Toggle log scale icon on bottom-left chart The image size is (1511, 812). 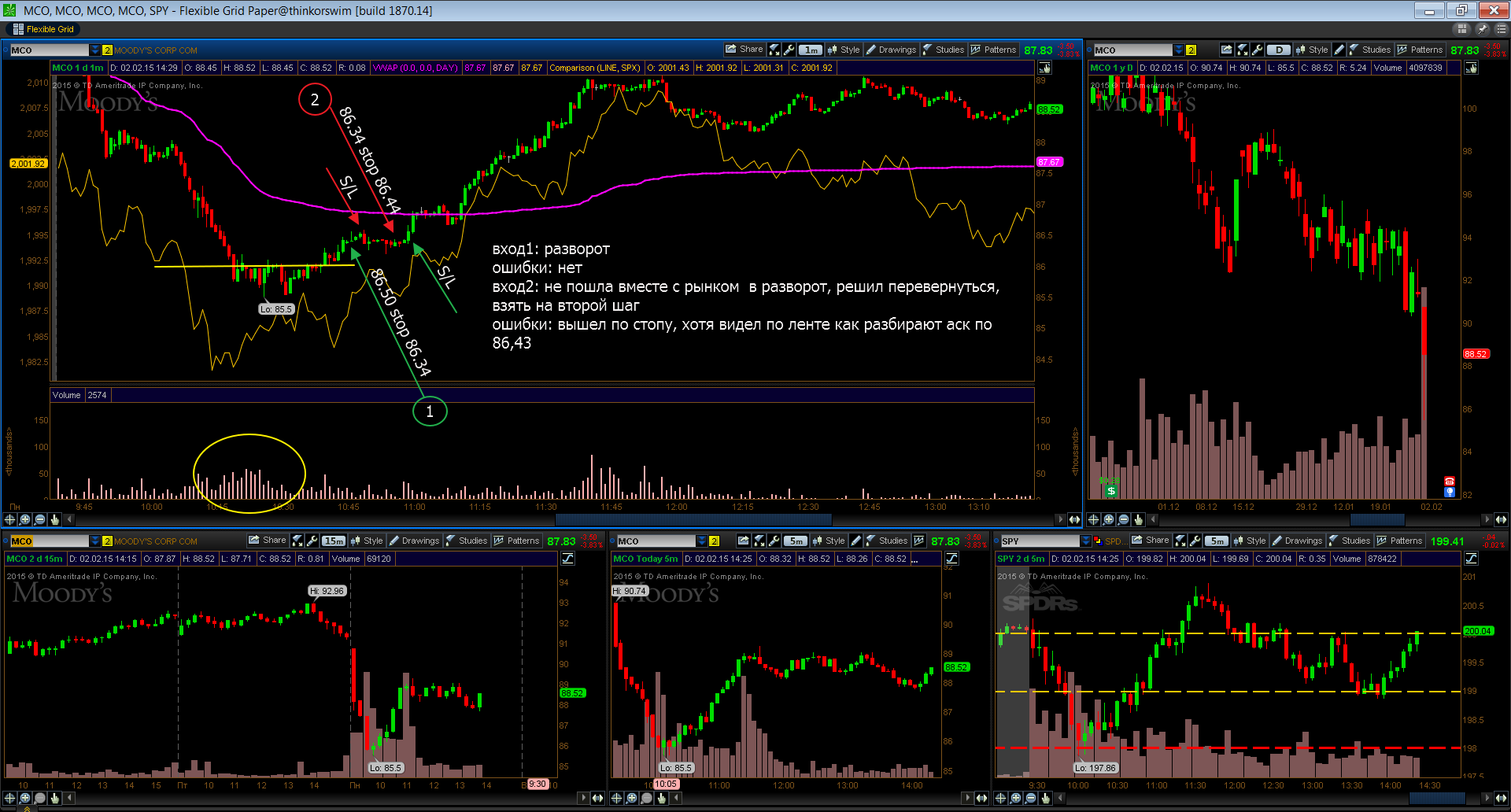coord(567,559)
